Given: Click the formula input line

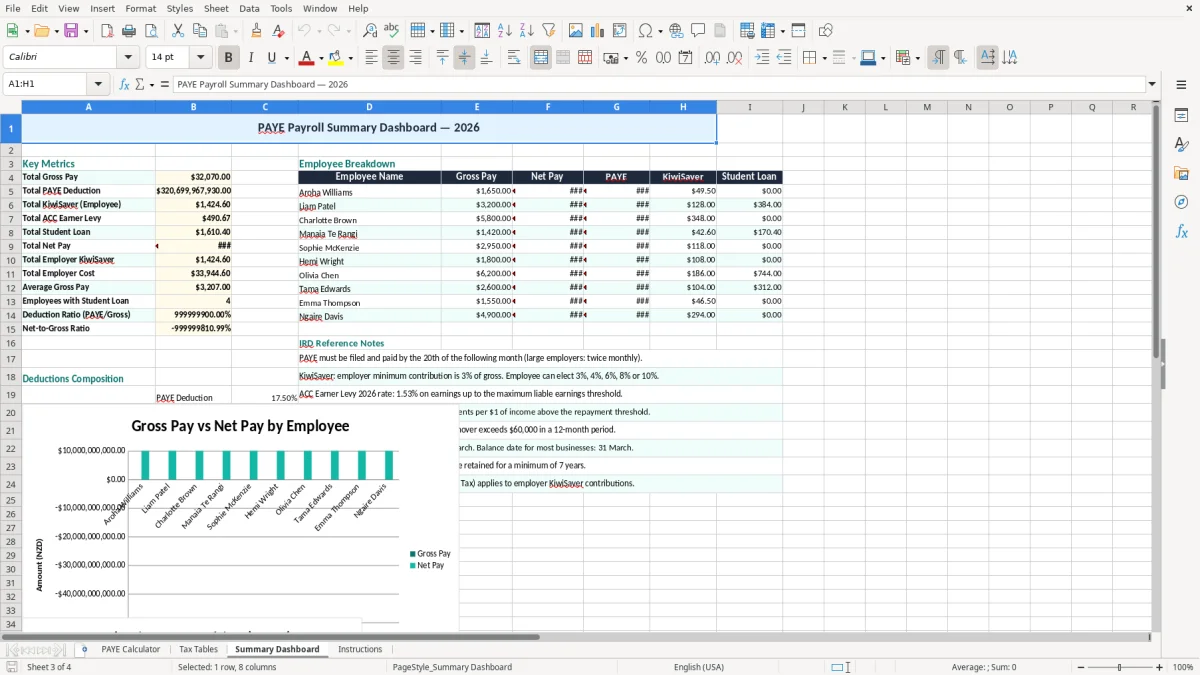Looking at the screenshot, I should click(x=658, y=84).
